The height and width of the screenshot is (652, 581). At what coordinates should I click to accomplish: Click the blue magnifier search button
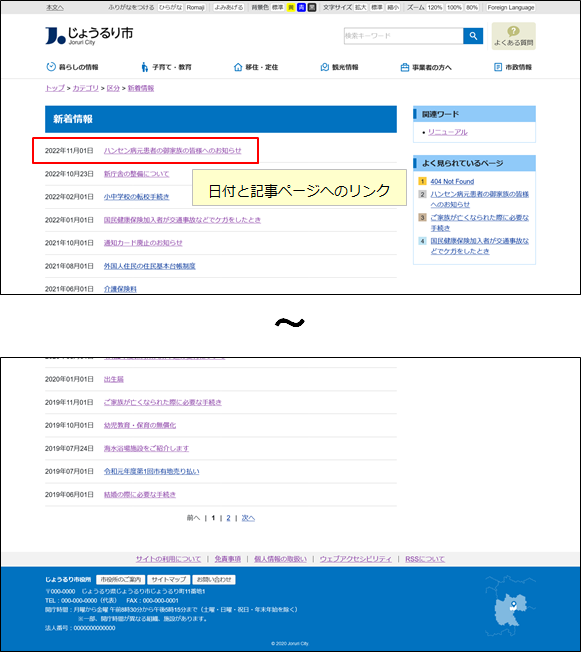(x=473, y=36)
